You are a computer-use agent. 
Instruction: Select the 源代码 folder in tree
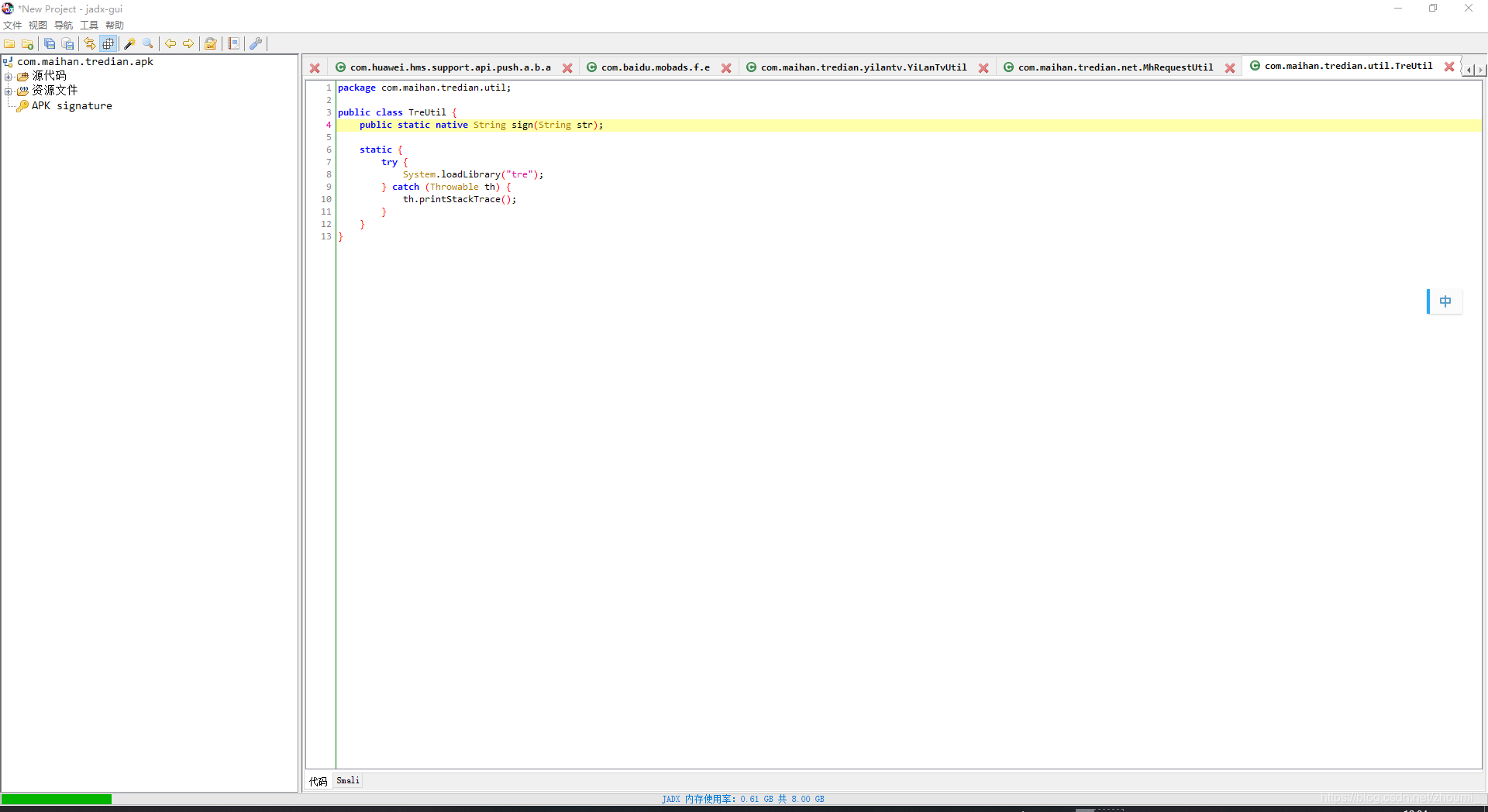(49, 76)
